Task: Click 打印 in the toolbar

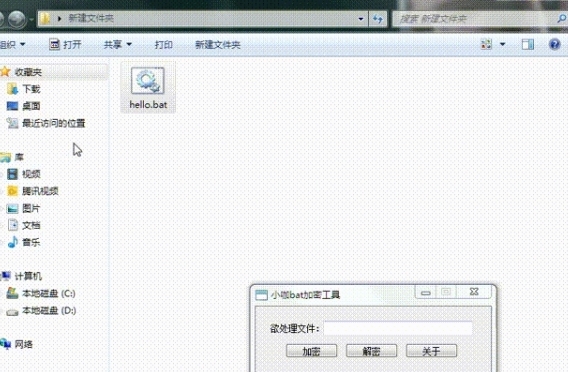Action: tap(163, 45)
